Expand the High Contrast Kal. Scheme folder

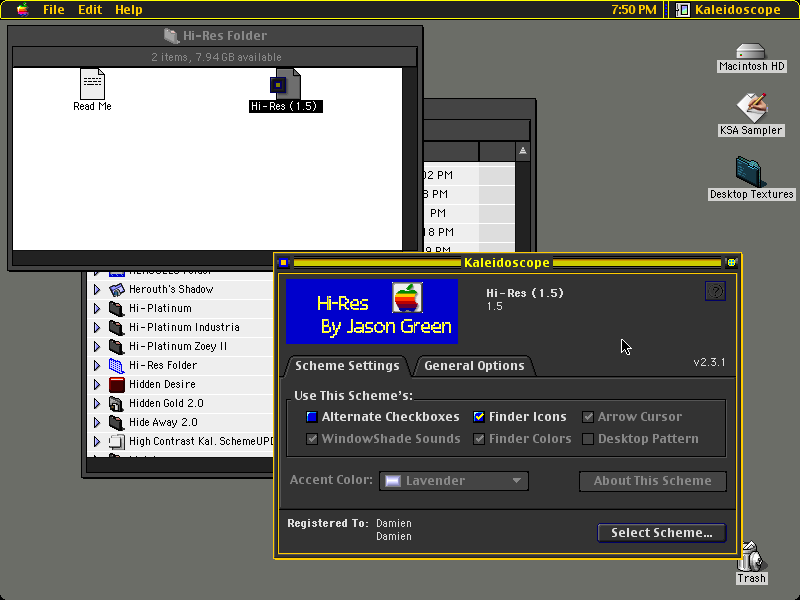click(x=97, y=442)
